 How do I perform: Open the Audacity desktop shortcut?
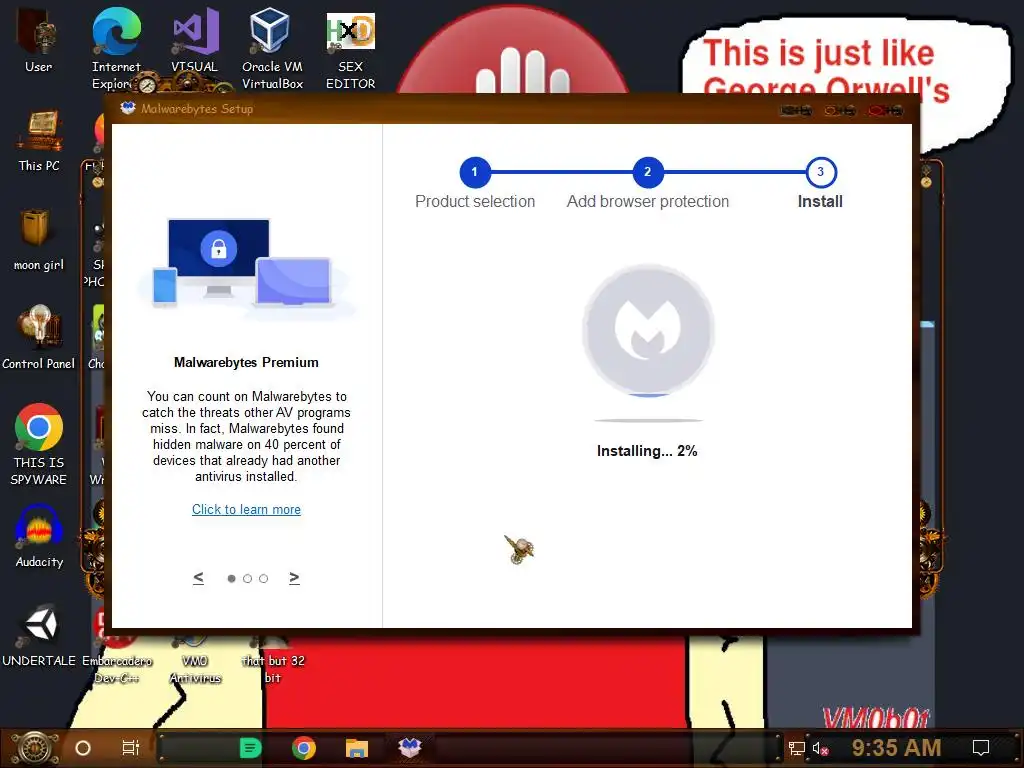pyautogui.click(x=39, y=536)
